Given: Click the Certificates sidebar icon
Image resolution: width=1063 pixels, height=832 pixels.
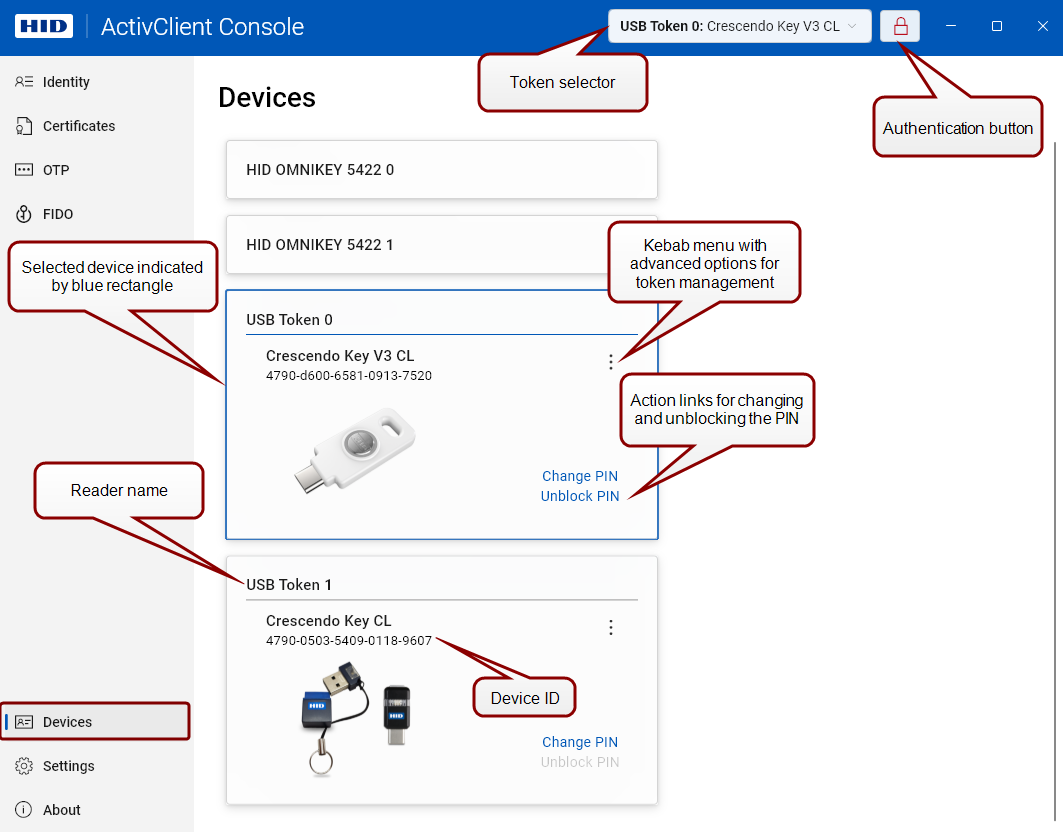Looking at the screenshot, I should tap(25, 126).
